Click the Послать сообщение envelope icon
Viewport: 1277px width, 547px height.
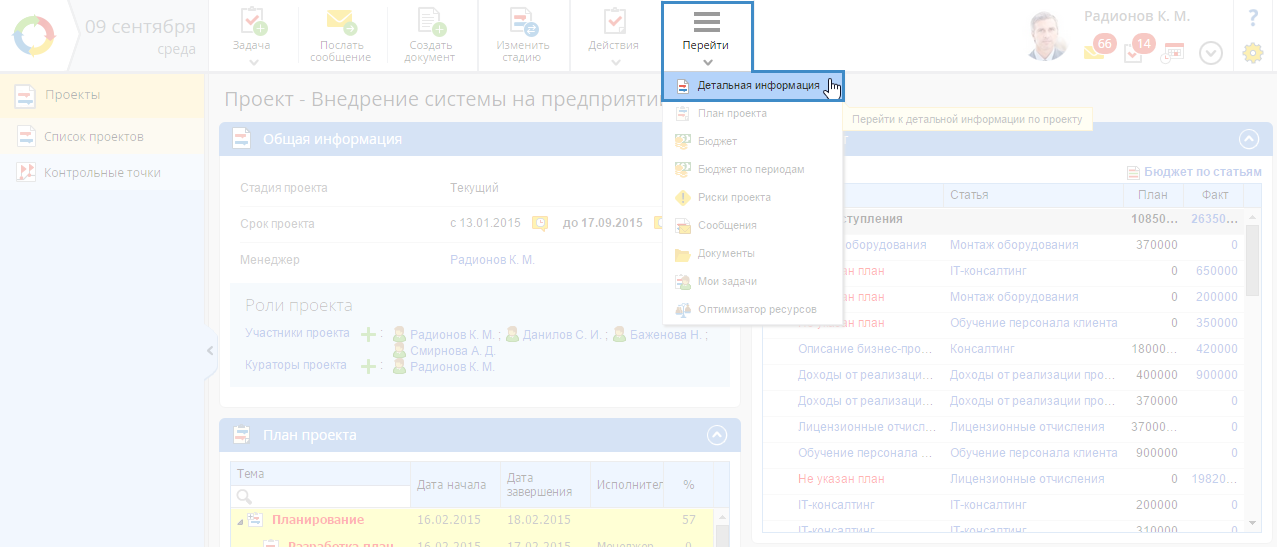(x=341, y=24)
